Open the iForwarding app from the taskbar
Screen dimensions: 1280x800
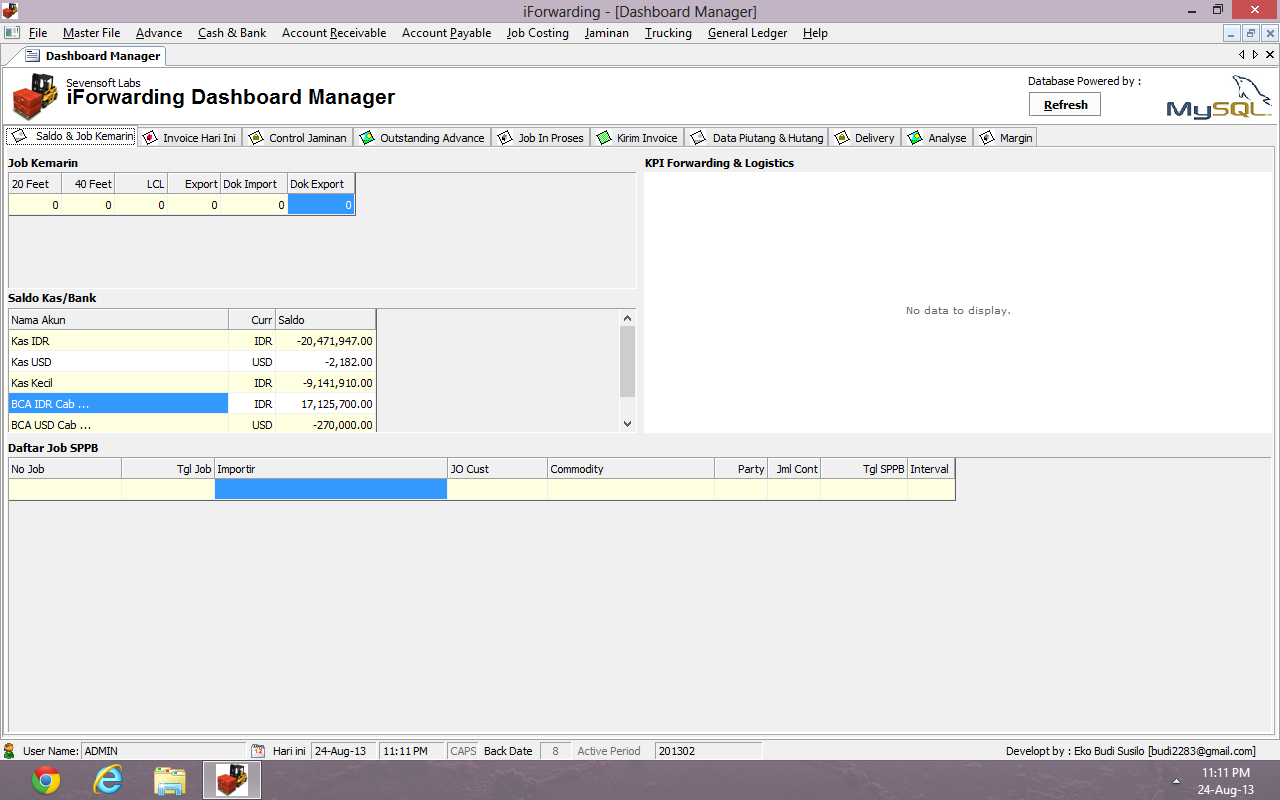(x=231, y=779)
